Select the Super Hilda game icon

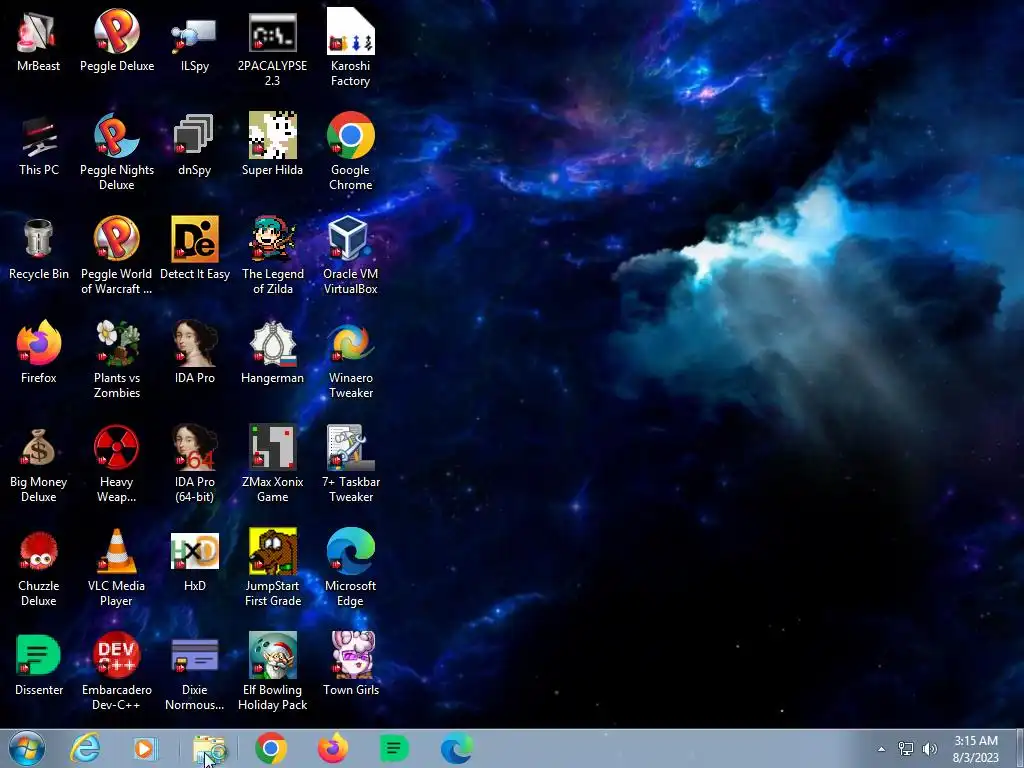pyautogui.click(x=272, y=145)
